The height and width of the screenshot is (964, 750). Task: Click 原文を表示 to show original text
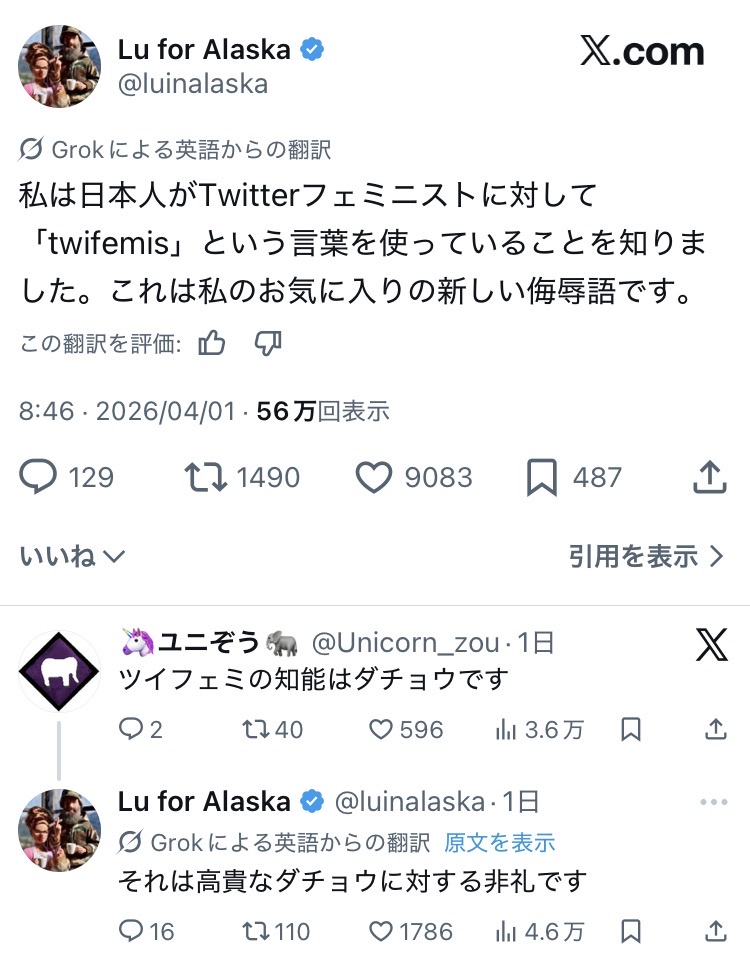coord(500,843)
